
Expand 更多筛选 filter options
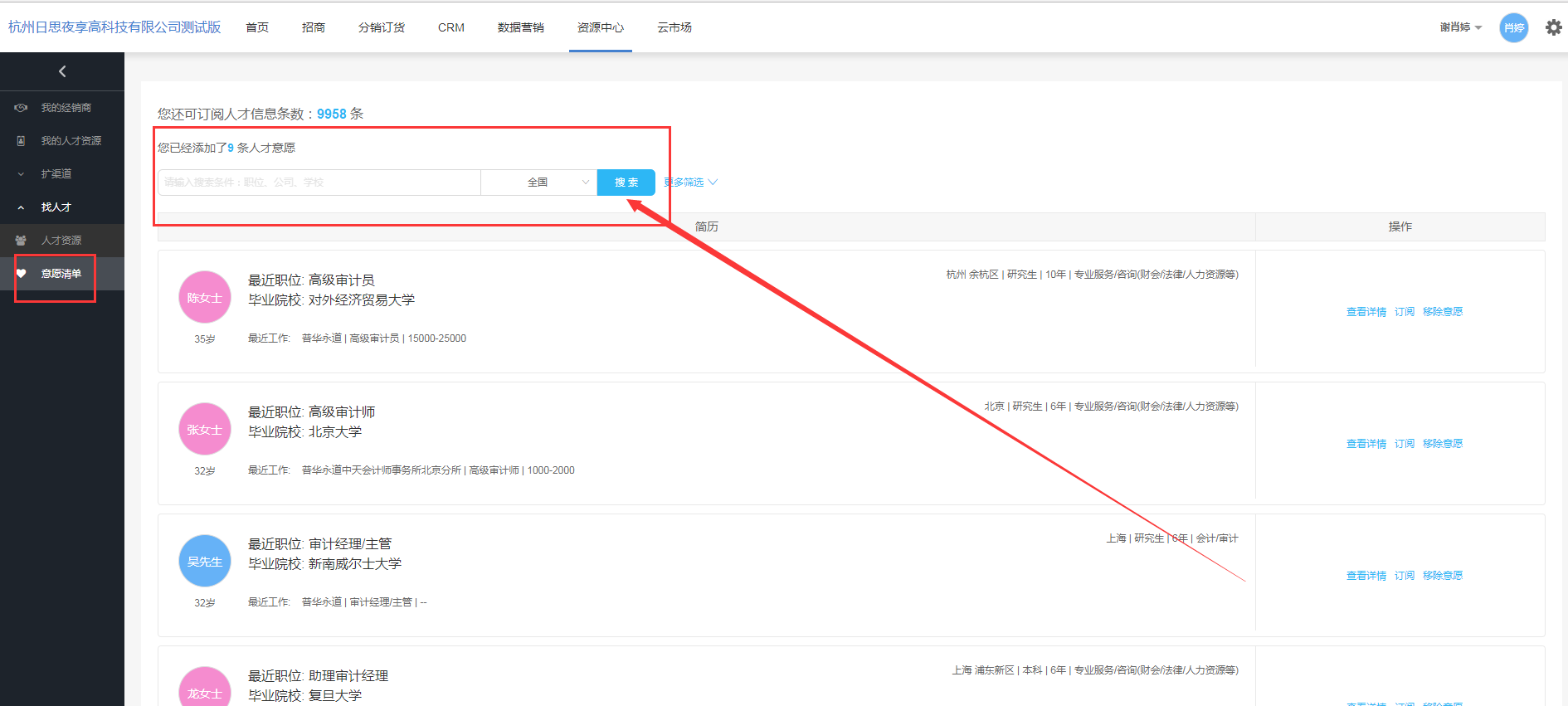click(x=690, y=183)
